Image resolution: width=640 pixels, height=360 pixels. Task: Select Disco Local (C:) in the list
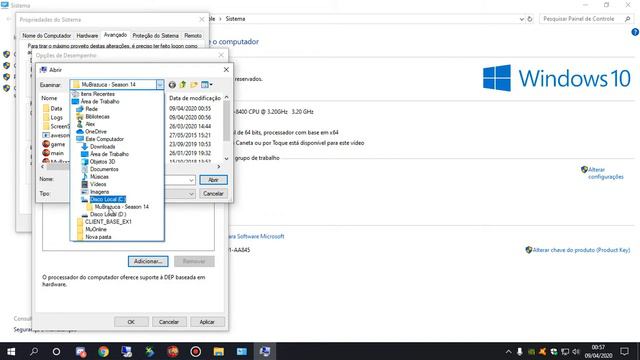click(108, 199)
